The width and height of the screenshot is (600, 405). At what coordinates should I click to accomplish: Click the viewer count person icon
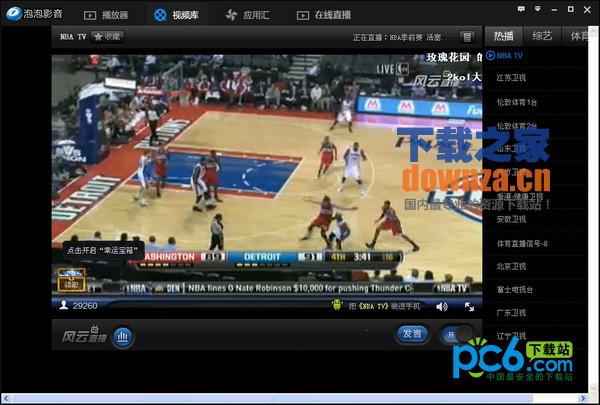tap(64, 305)
